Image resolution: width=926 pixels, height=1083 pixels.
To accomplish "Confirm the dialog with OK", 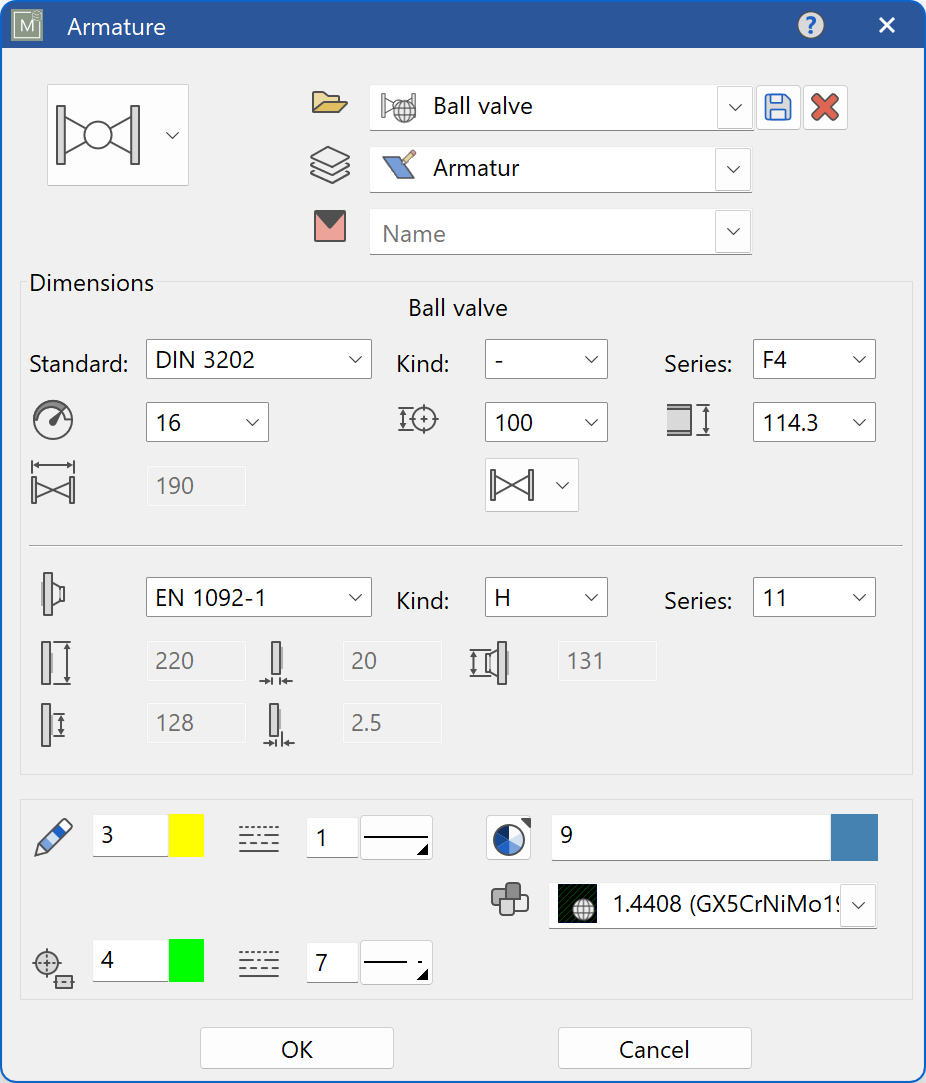I will [296, 1048].
